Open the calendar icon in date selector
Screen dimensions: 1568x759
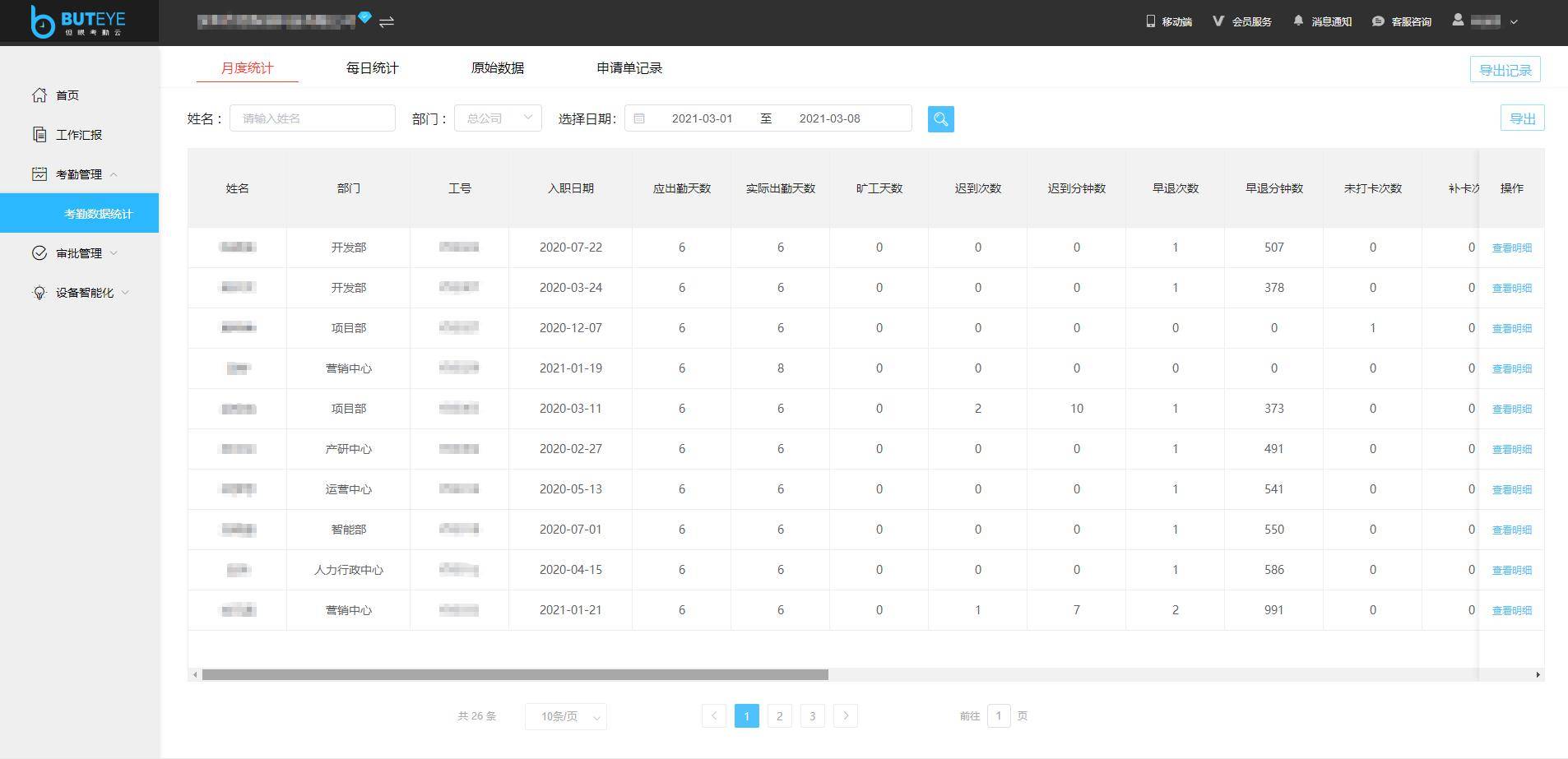641,118
